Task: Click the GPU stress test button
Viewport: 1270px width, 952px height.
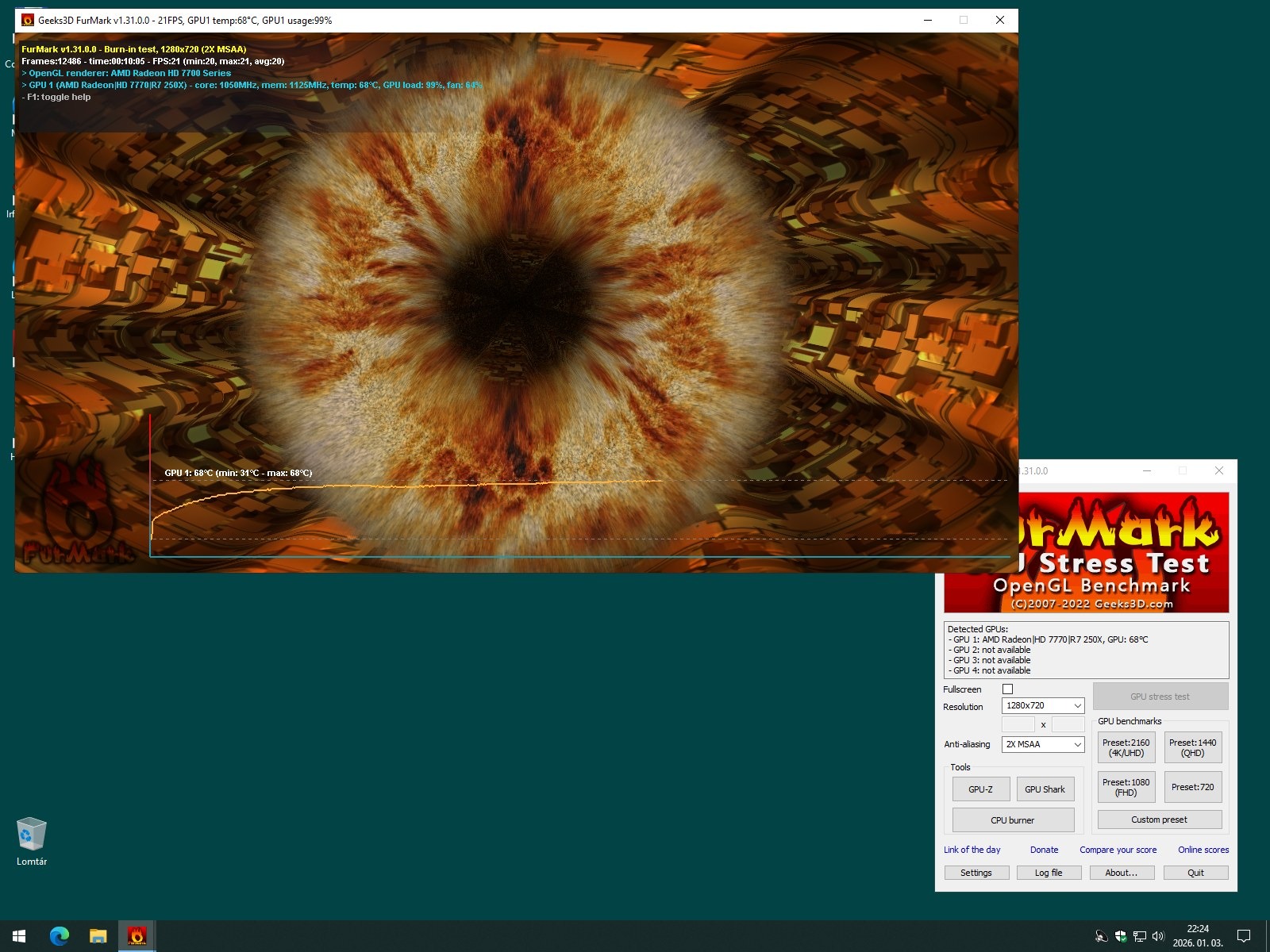Action: click(1160, 697)
